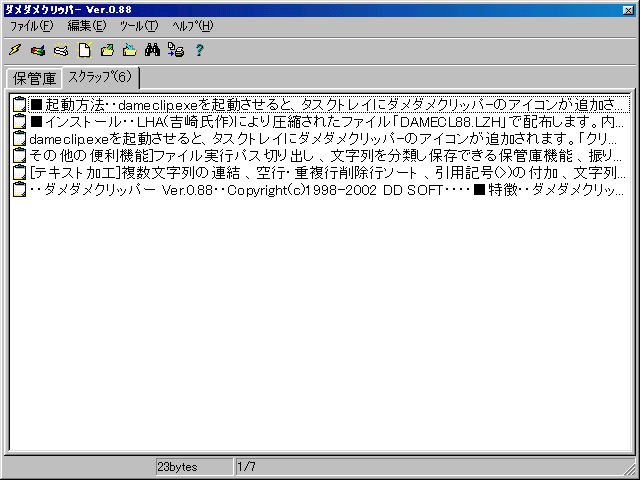
Task: Click clipboard icon beside the その他の便利機能 row
Action: [19, 156]
